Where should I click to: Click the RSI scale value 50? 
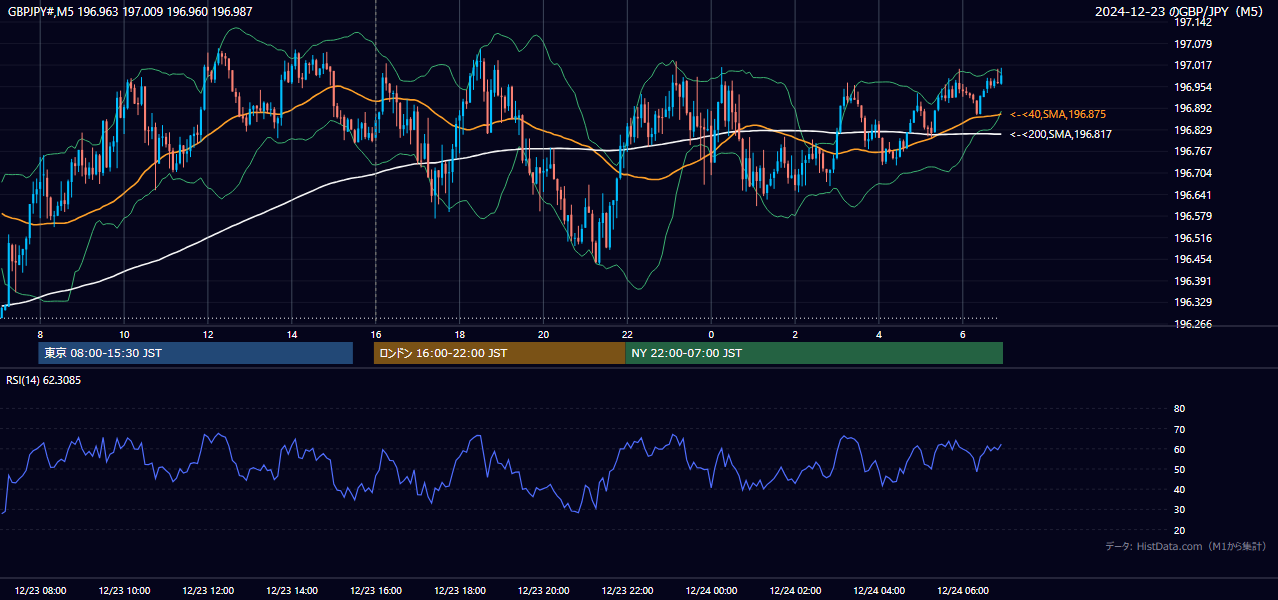tap(1179, 469)
